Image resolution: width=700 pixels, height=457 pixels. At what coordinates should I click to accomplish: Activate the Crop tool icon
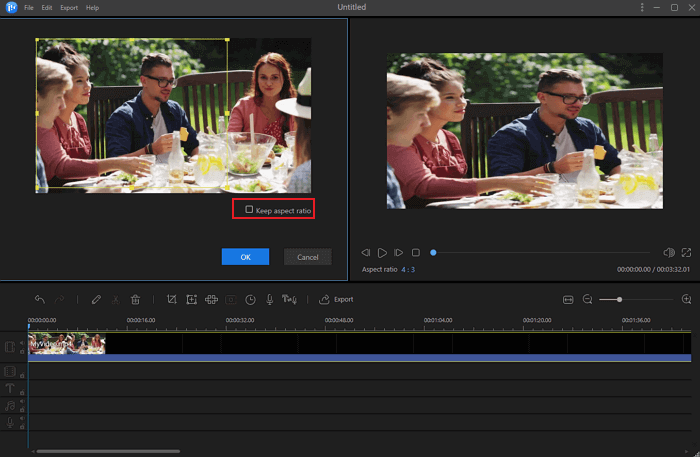[x=171, y=299]
